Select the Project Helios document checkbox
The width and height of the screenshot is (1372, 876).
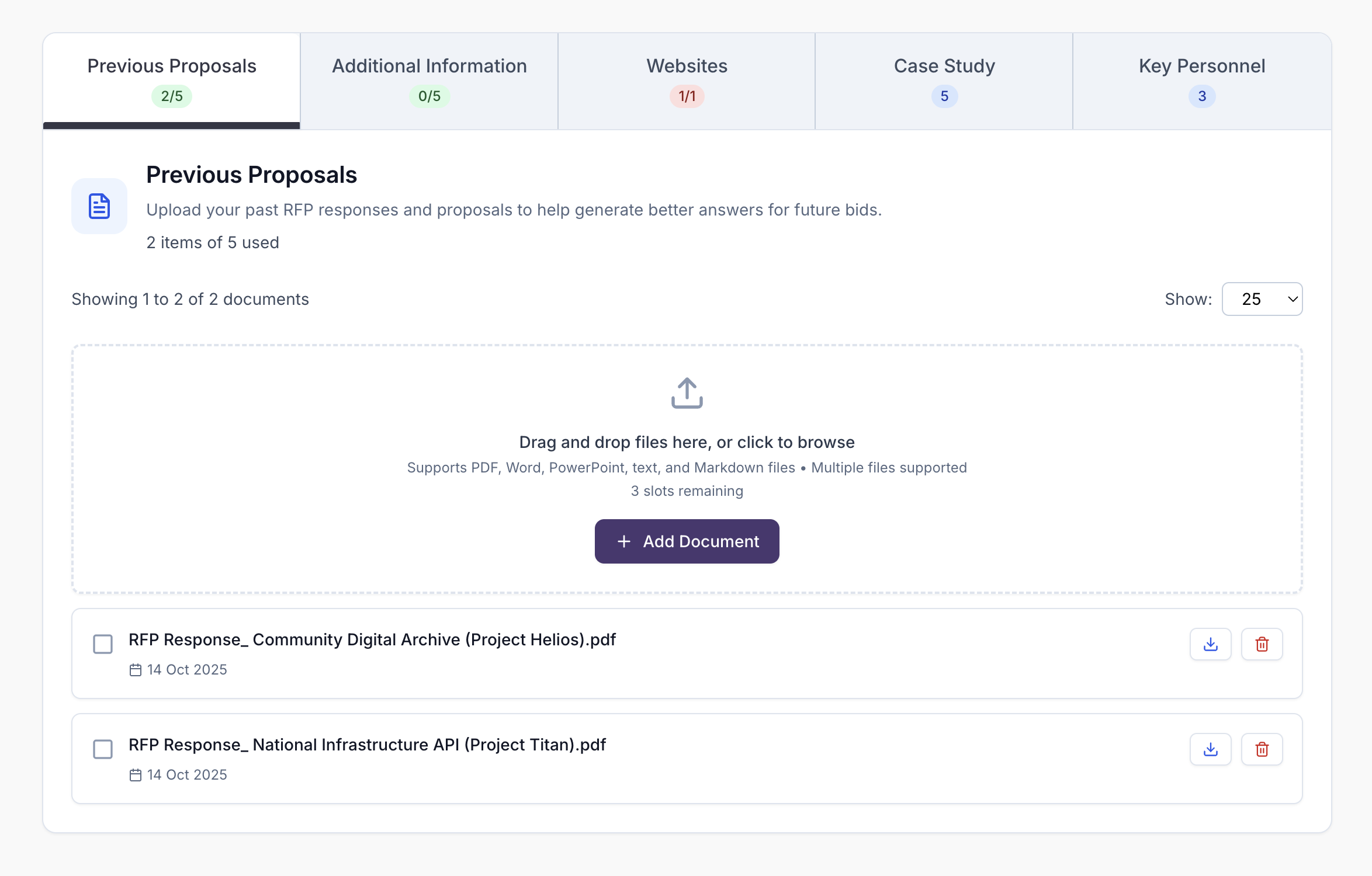[103, 644]
